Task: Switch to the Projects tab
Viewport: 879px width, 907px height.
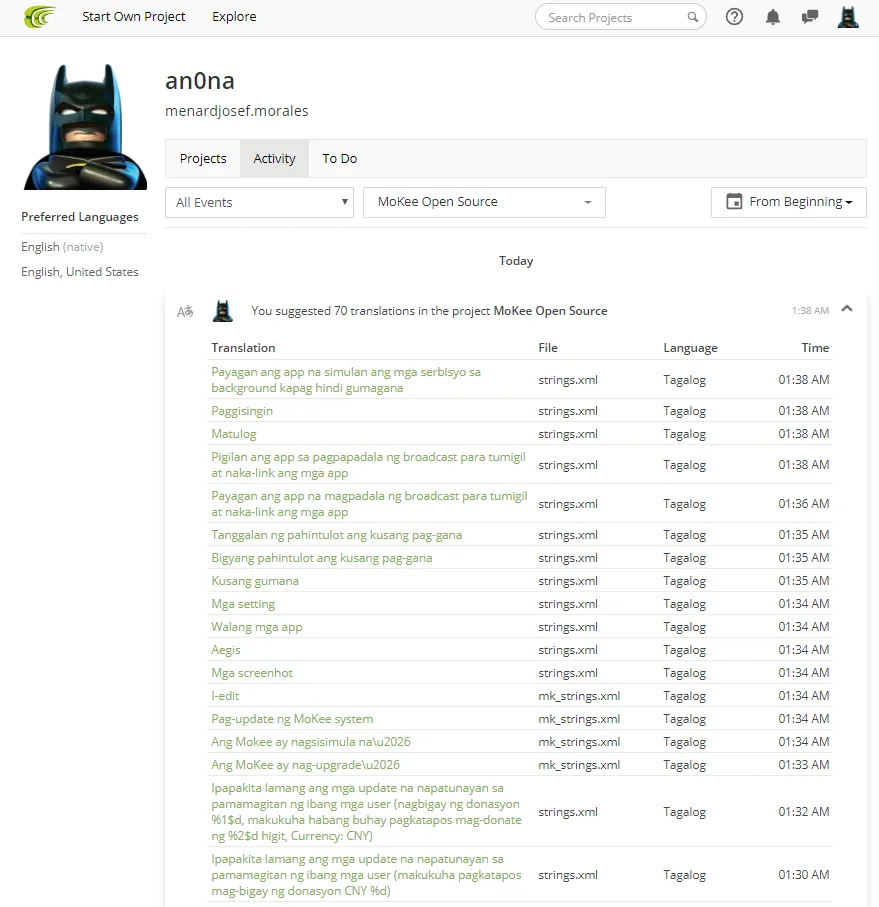Action: tap(203, 158)
